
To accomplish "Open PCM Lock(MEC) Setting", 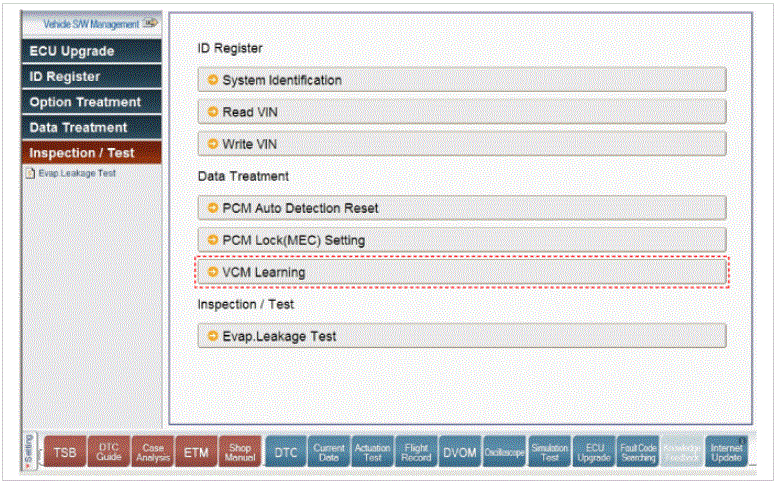I will click(x=461, y=240).
